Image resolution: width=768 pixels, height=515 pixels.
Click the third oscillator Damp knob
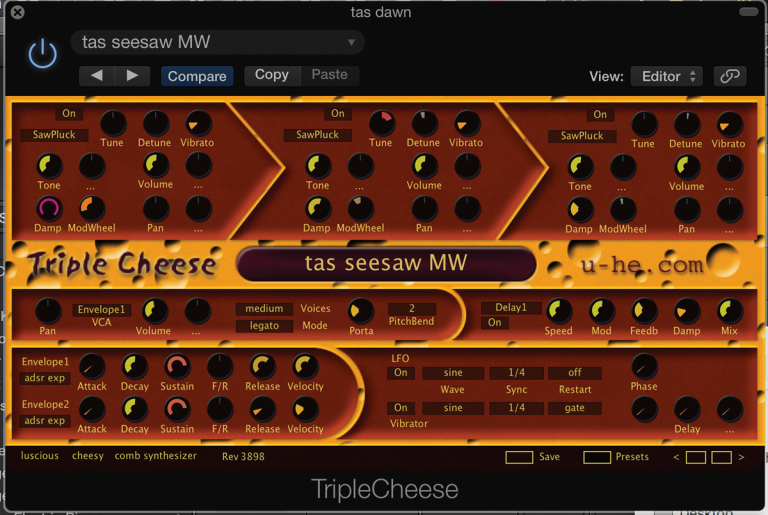coord(580,209)
